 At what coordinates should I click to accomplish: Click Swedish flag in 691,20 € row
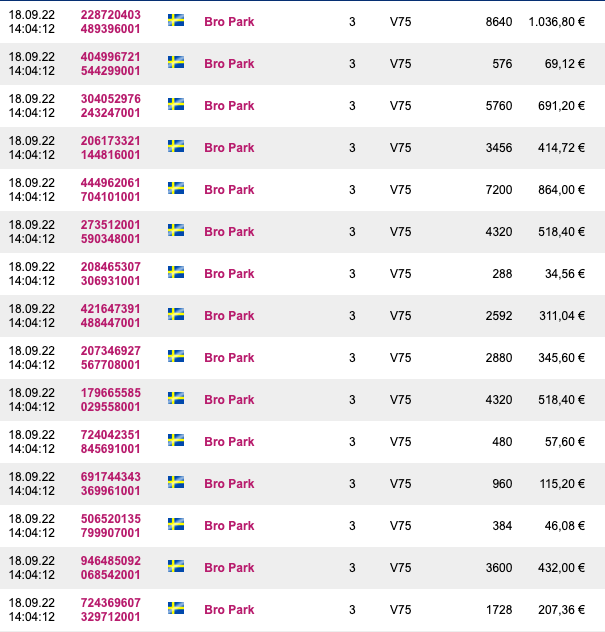coord(176,104)
